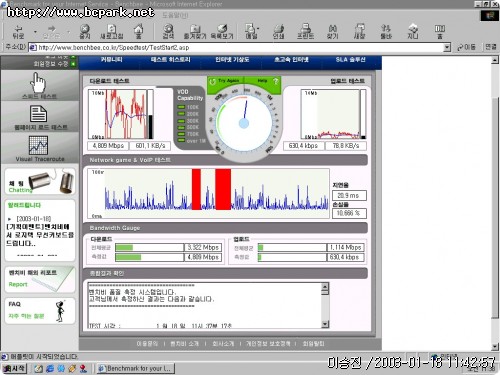The image size is (500, 375).
Task: Click the 4,809 Mbps download speed value
Action: click(108, 146)
